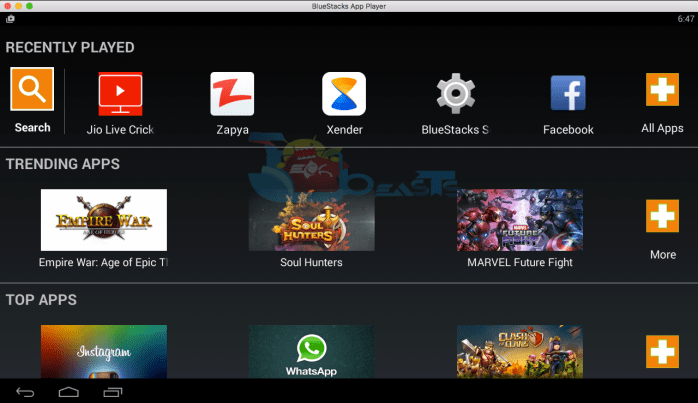Open the orange Search icon
Image resolution: width=698 pixels, height=403 pixels.
point(32,89)
